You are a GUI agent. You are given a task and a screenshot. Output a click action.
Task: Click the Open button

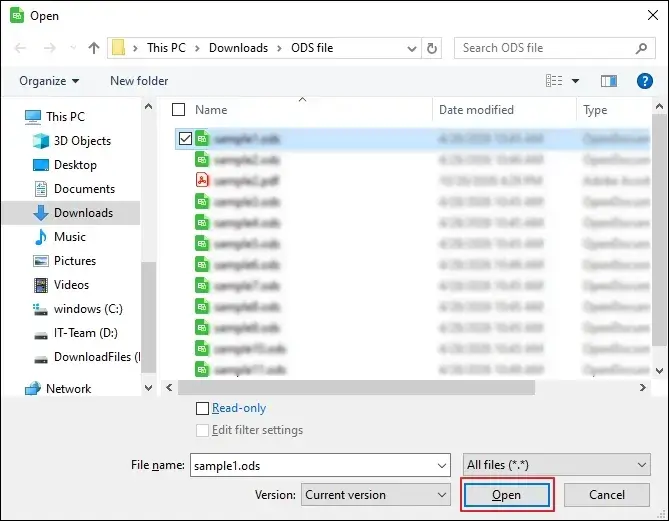pyautogui.click(x=506, y=495)
